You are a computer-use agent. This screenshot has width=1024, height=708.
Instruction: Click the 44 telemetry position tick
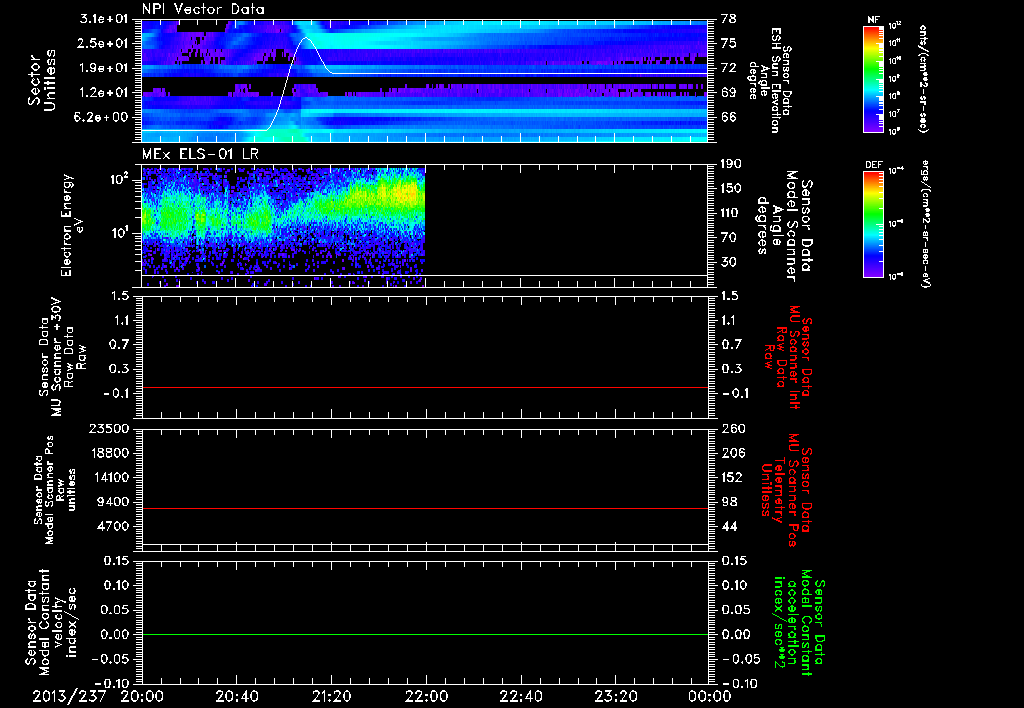730,526
